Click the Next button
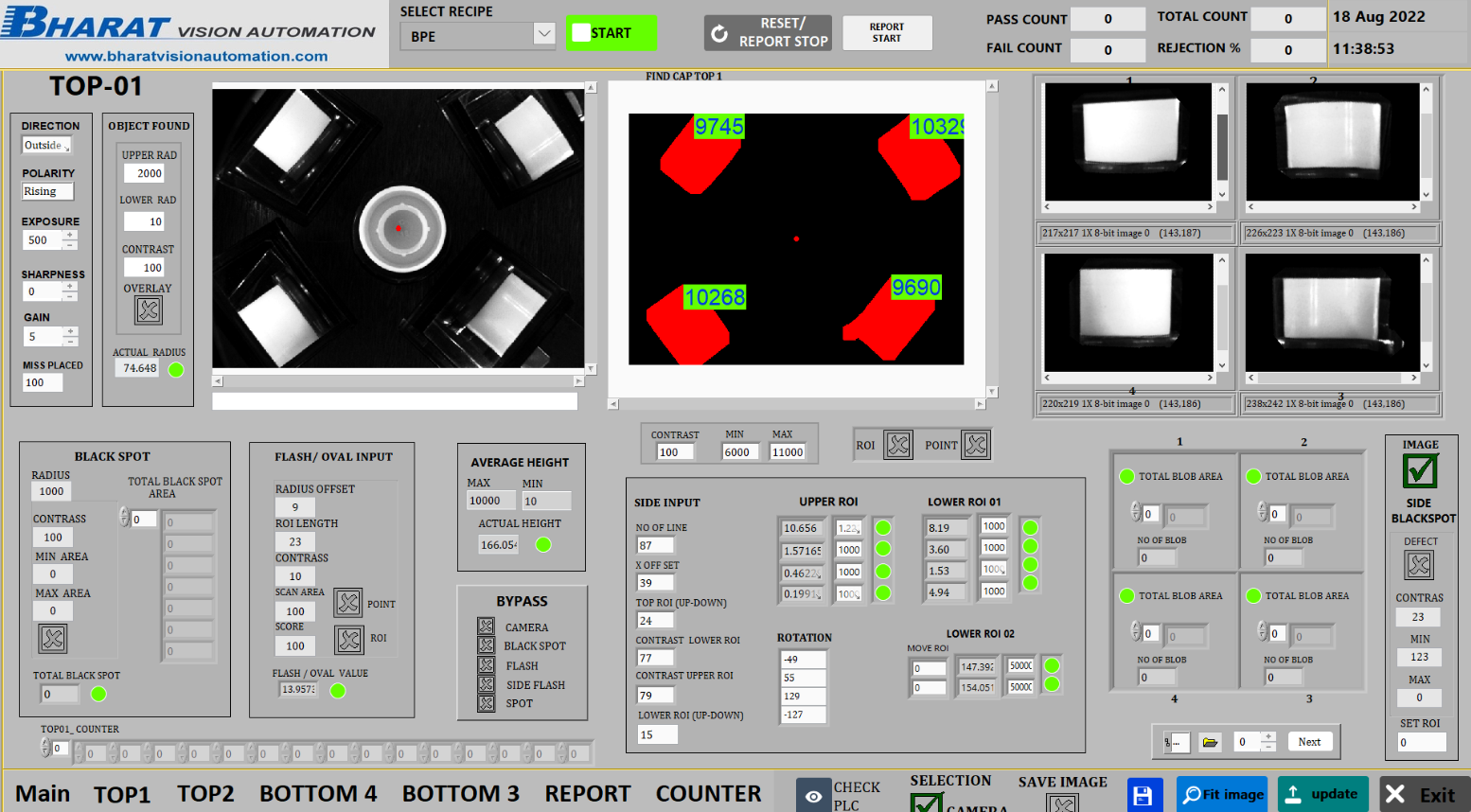 point(1309,742)
